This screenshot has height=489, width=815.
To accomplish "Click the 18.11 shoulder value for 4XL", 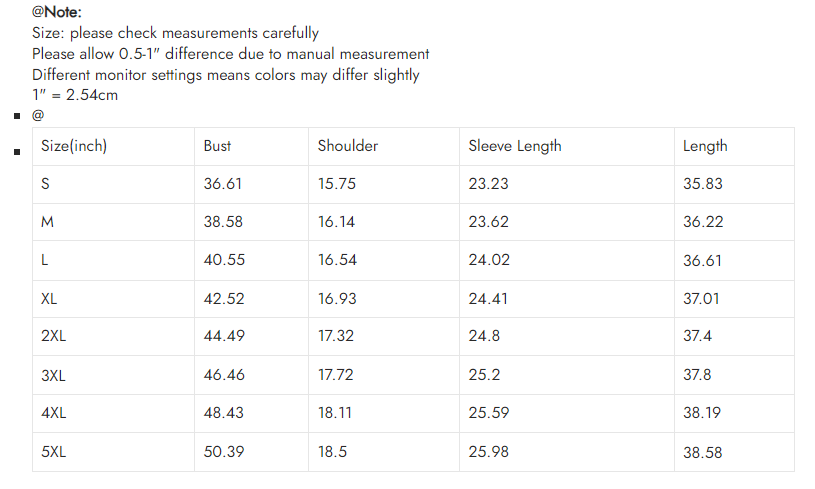I will 335,413.
